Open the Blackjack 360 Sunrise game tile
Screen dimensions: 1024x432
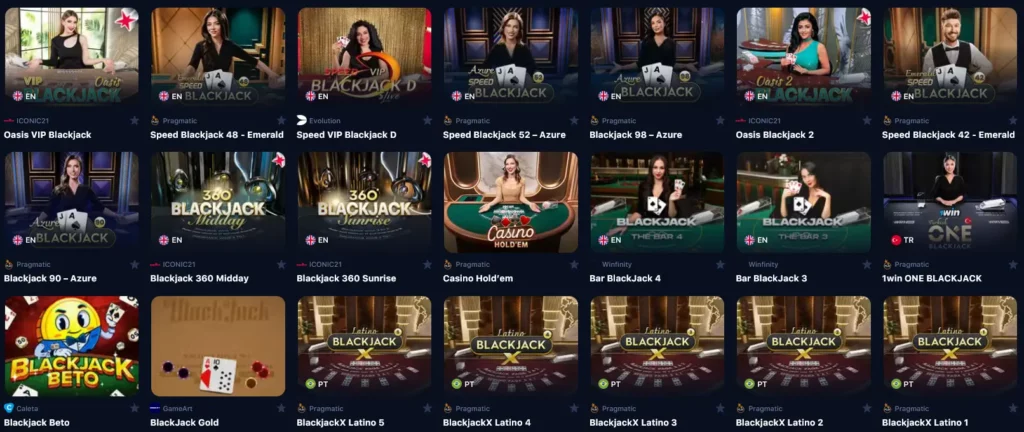click(x=364, y=202)
